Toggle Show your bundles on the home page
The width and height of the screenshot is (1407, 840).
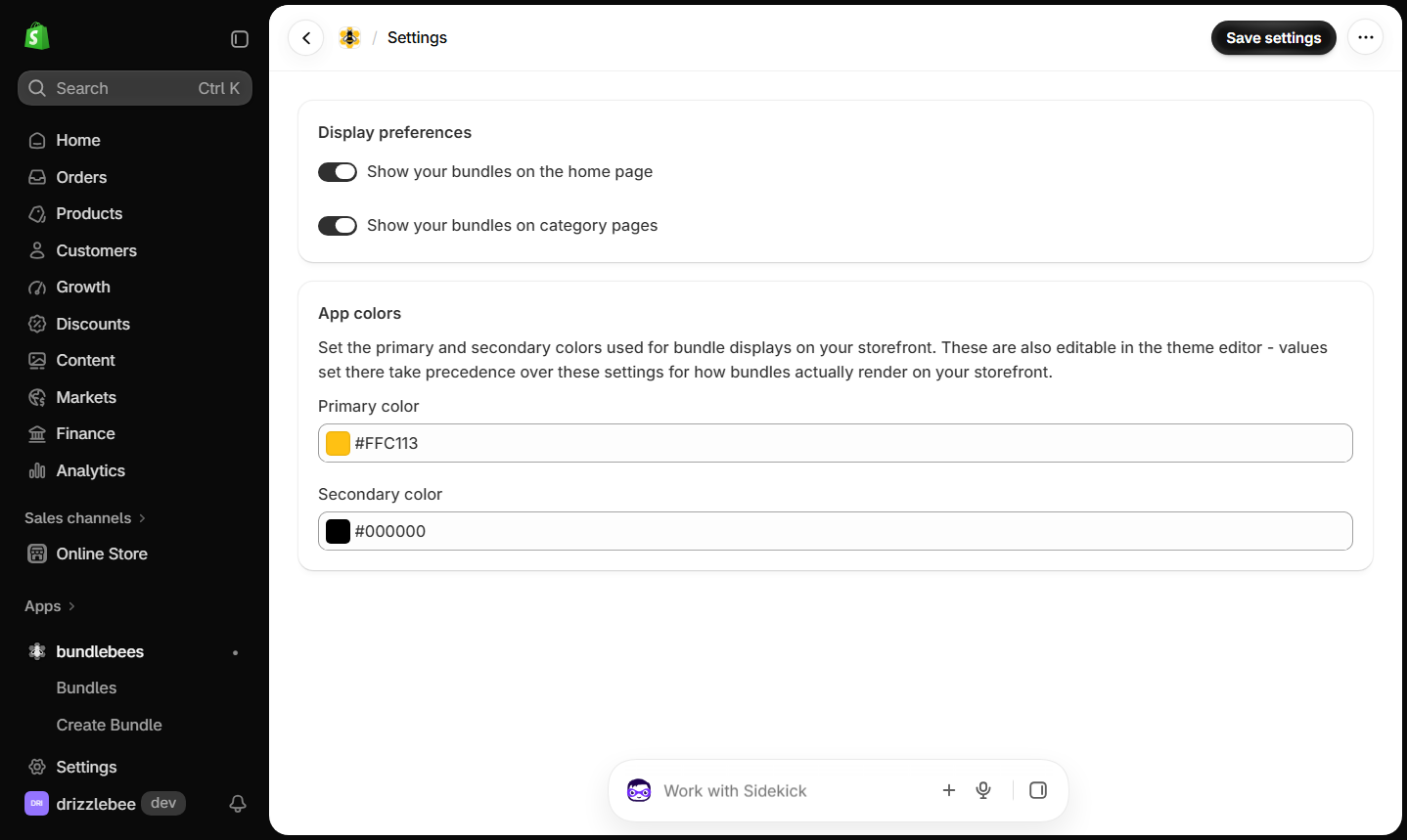click(337, 172)
